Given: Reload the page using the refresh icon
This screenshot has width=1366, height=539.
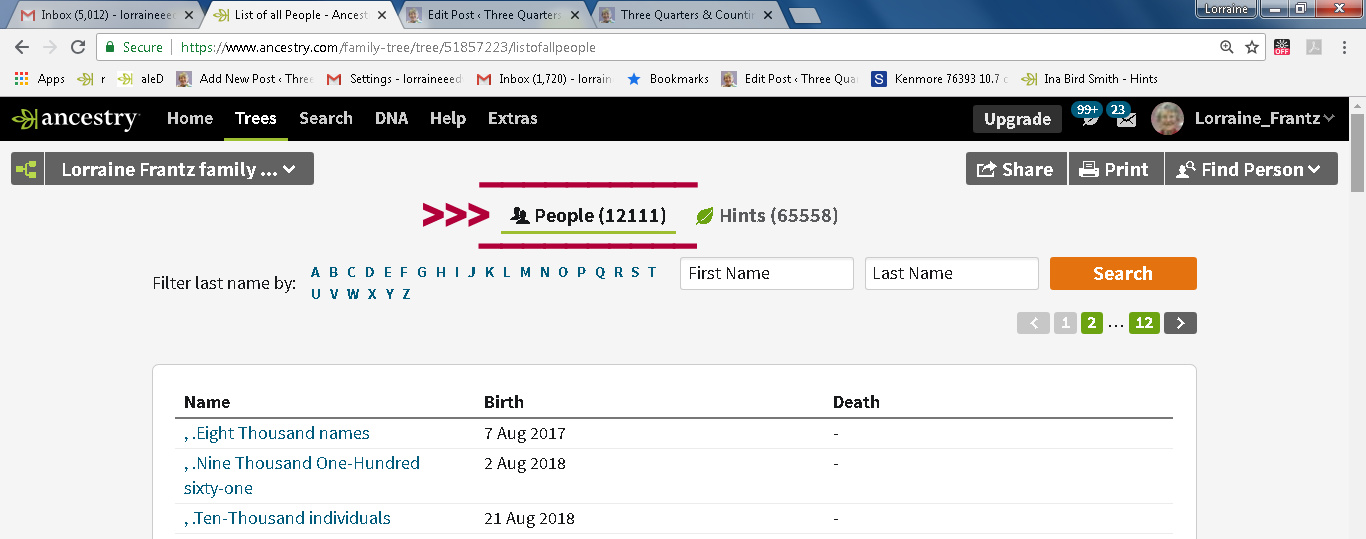Looking at the screenshot, I should [78, 47].
